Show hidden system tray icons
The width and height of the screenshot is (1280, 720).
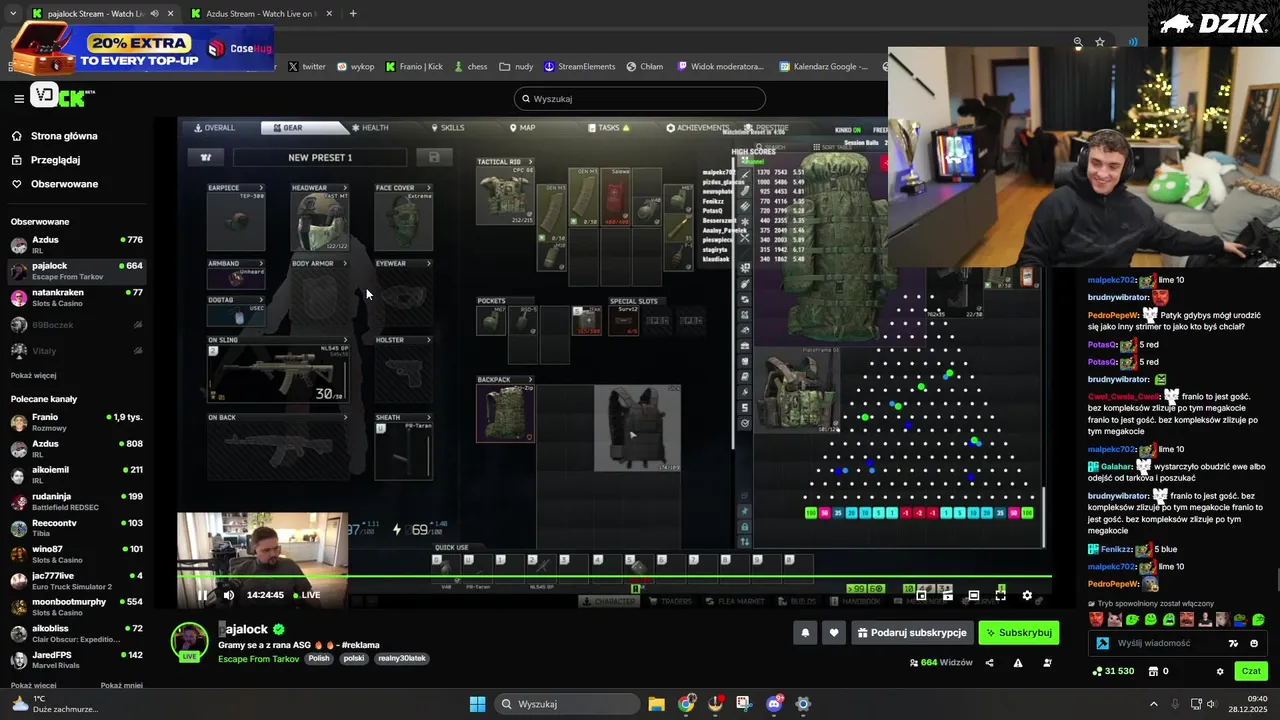(x=1153, y=704)
